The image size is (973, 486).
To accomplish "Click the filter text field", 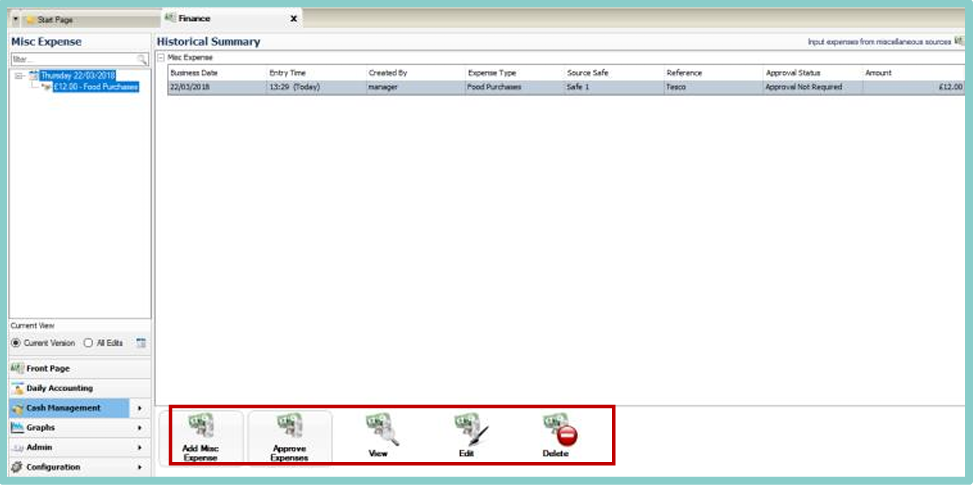I will (72, 60).
